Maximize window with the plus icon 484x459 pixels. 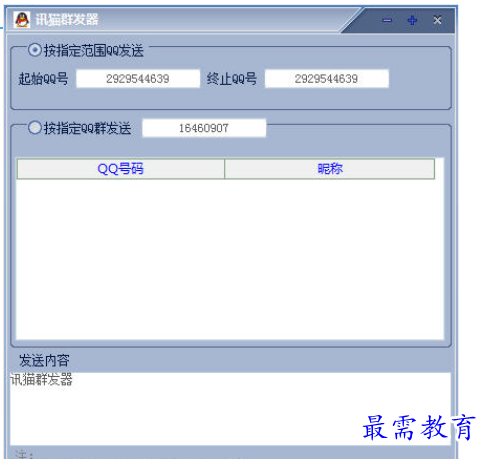click(x=412, y=20)
